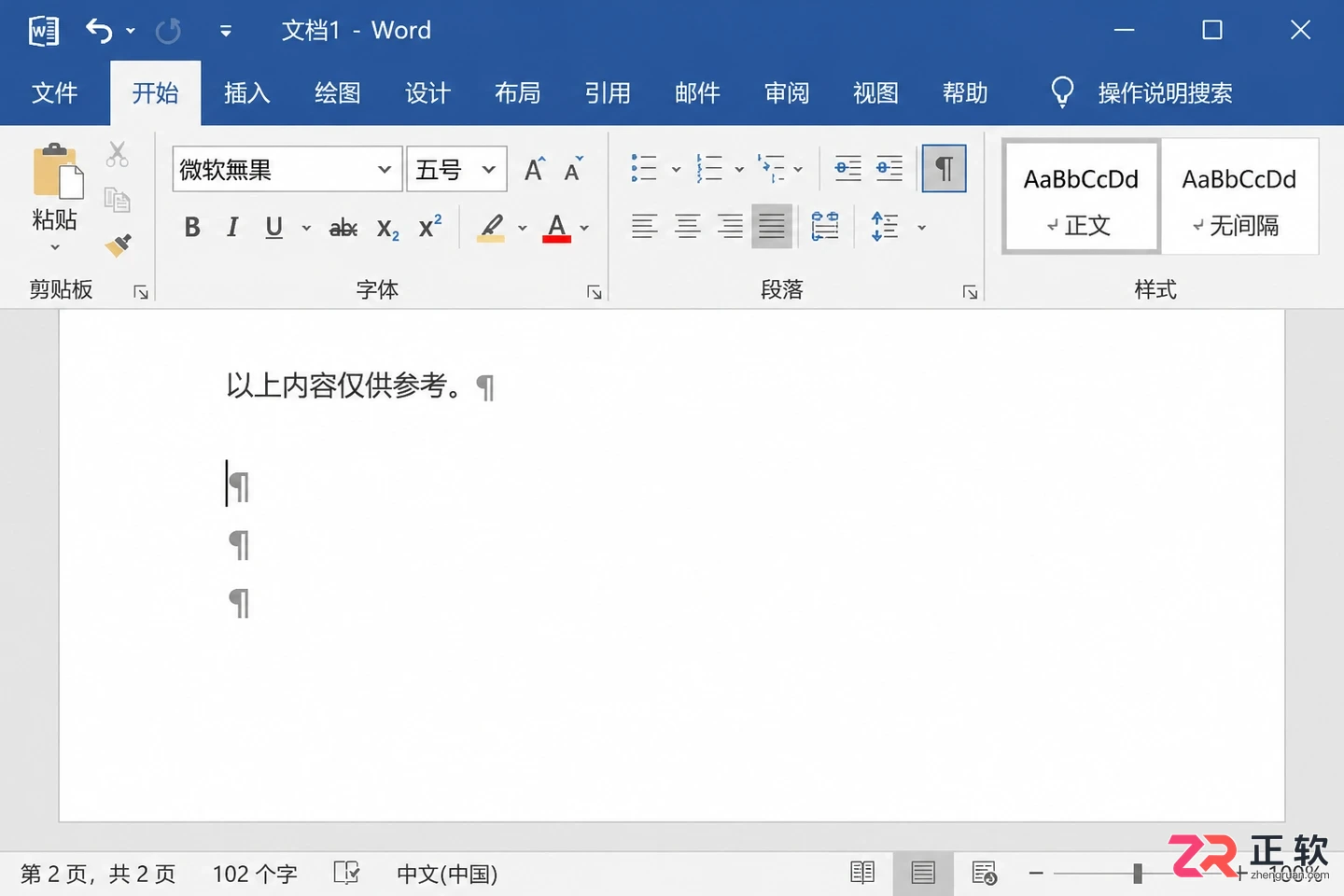The width and height of the screenshot is (1344, 896).
Task: Expand the 粘贴 dropdown arrow
Action: pos(55,247)
